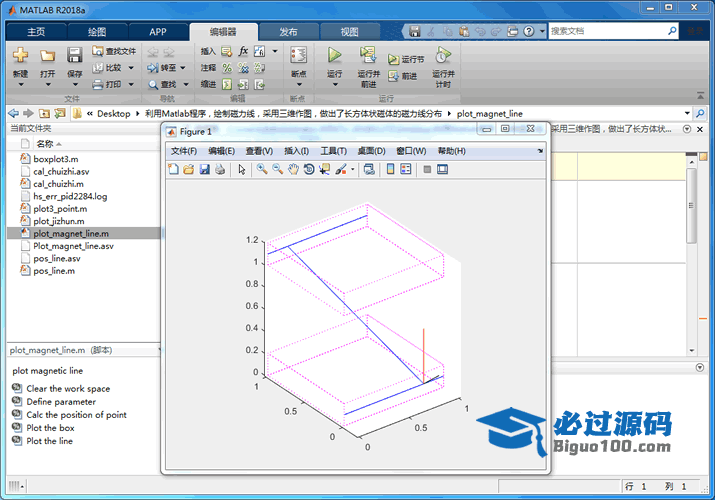Viewport: 715px width, 500px height.
Task: Click the 运行 (Run) green arrow icon
Action: (334, 55)
